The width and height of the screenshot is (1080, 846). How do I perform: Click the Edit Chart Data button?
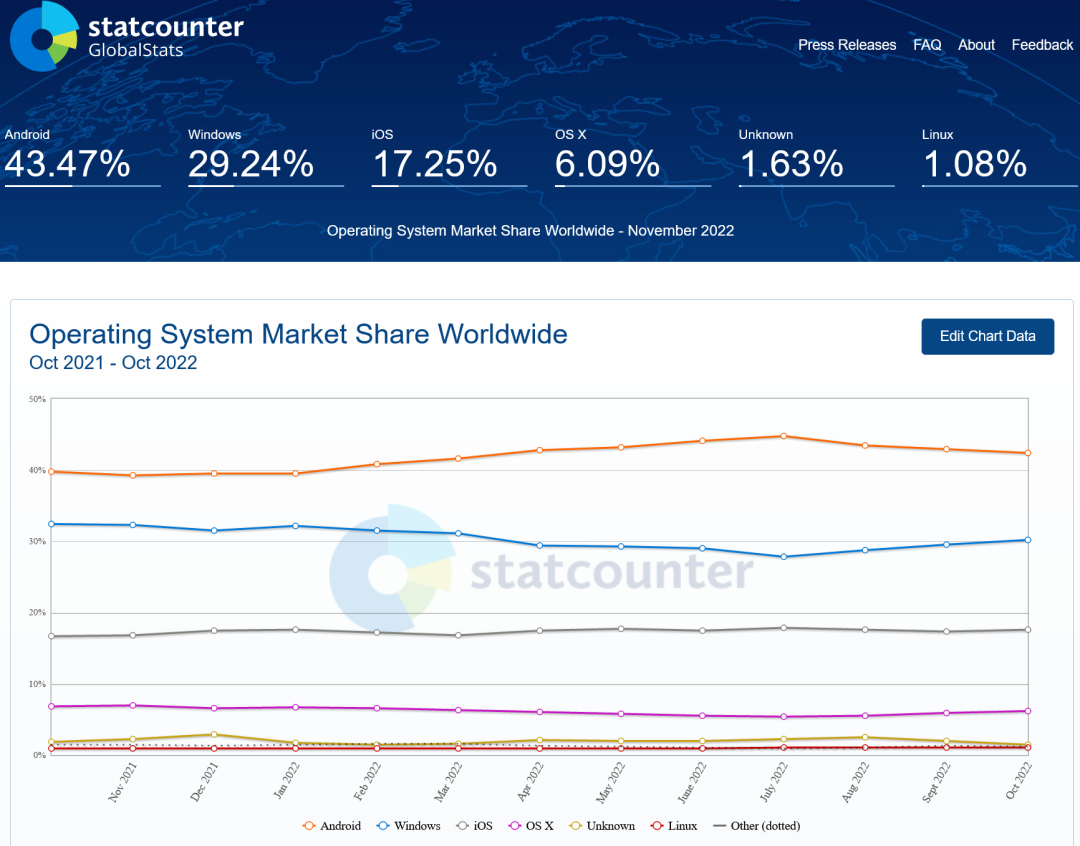pyautogui.click(x=987, y=336)
